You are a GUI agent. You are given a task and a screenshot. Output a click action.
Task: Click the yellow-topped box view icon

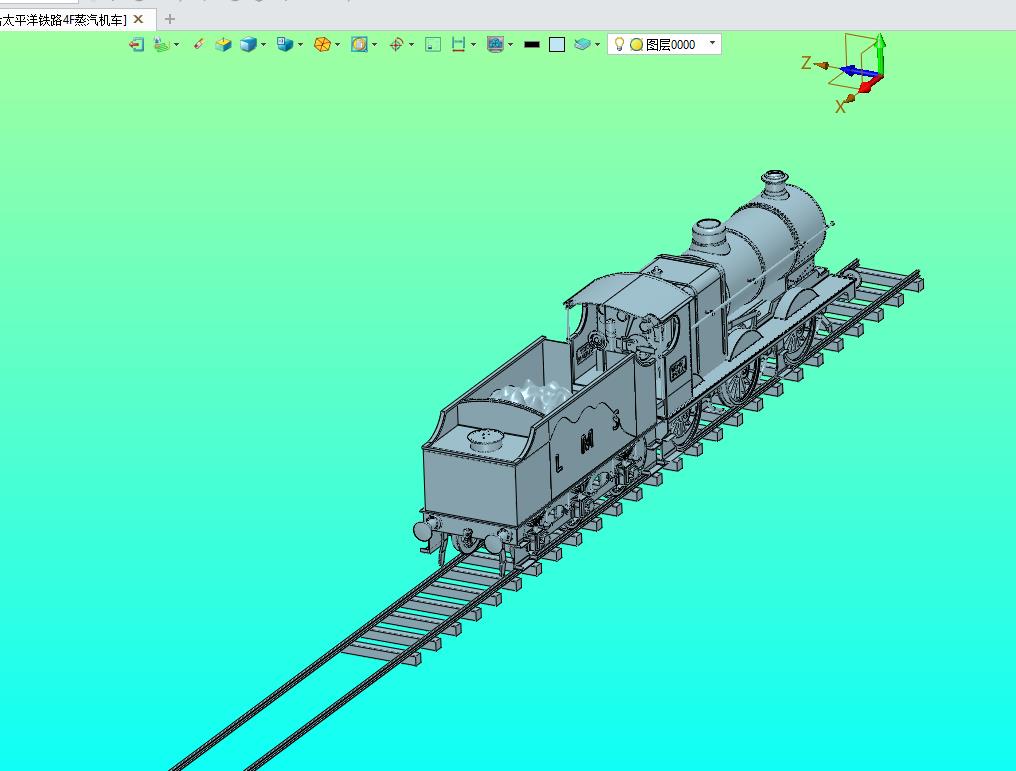click(x=224, y=44)
